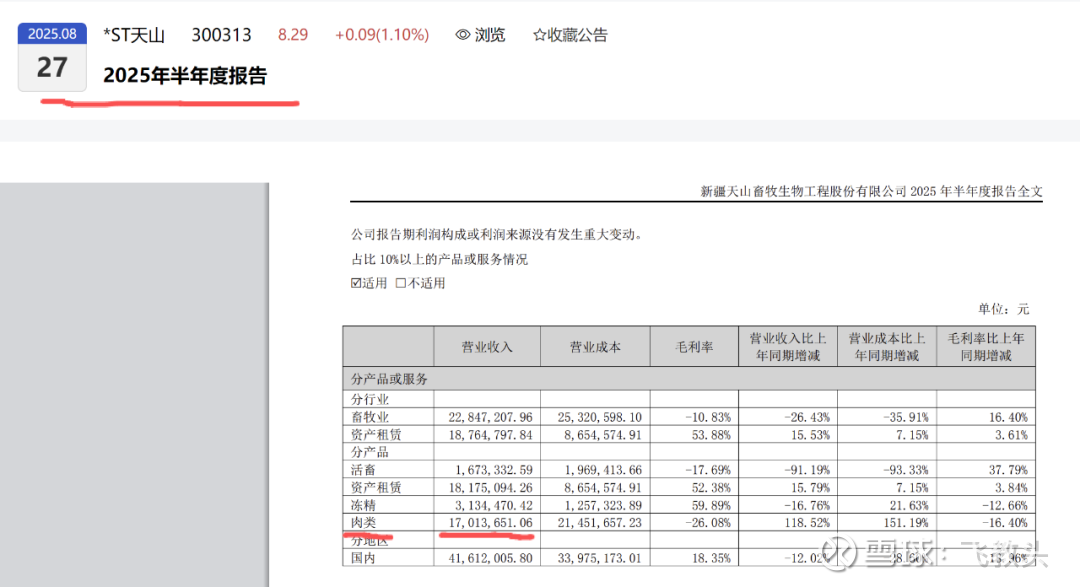
Task: Select the 营业收入 column header
Action: point(486,347)
